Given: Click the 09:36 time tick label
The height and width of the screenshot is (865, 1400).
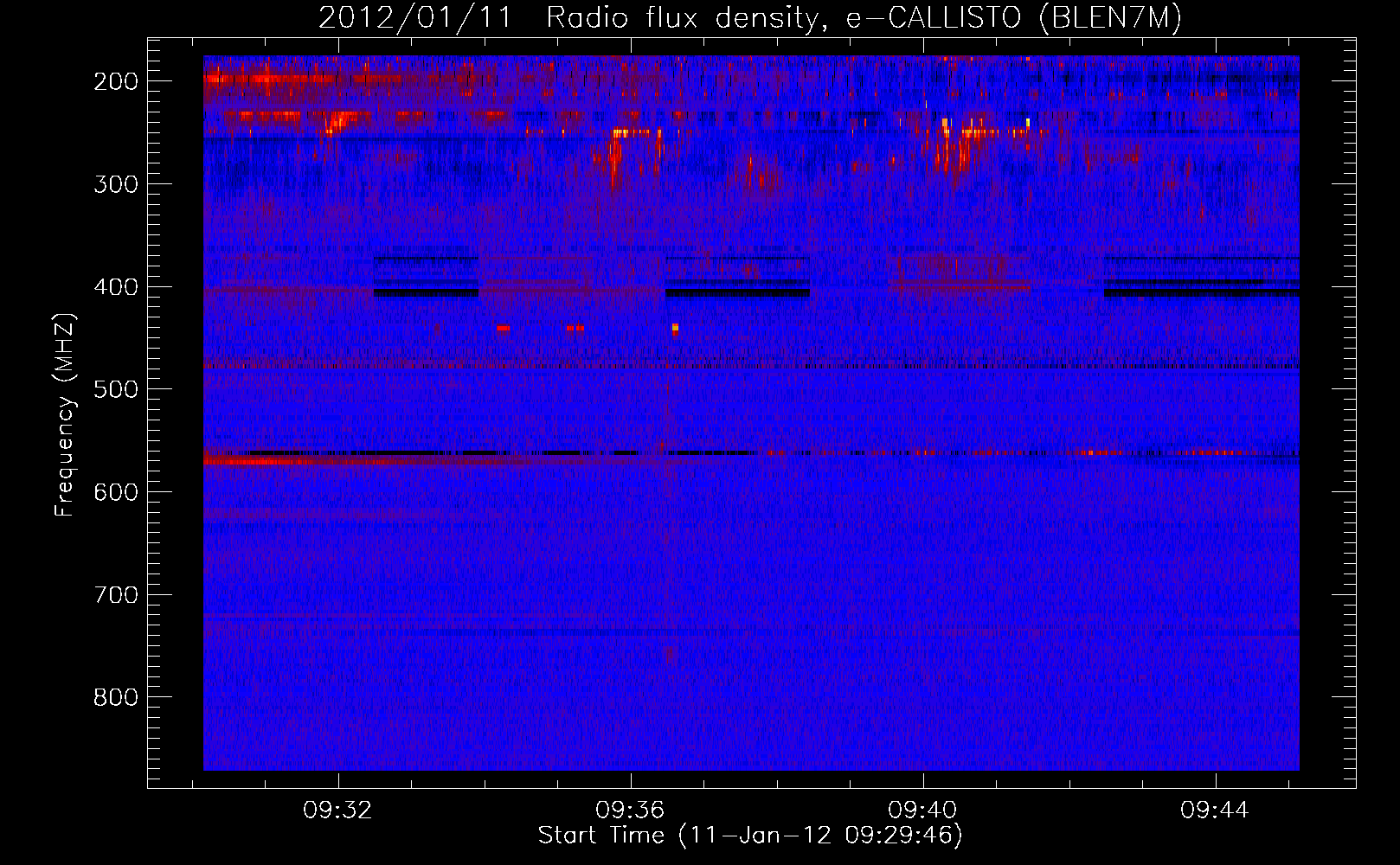Looking at the screenshot, I should (630, 810).
